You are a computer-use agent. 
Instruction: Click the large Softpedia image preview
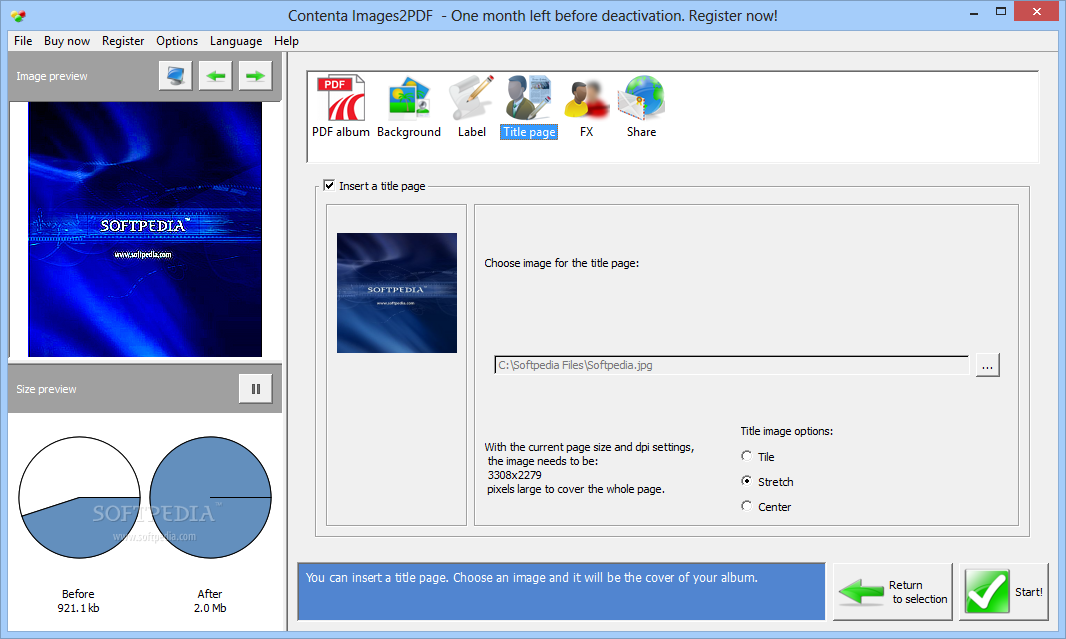[x=145, y=230]
